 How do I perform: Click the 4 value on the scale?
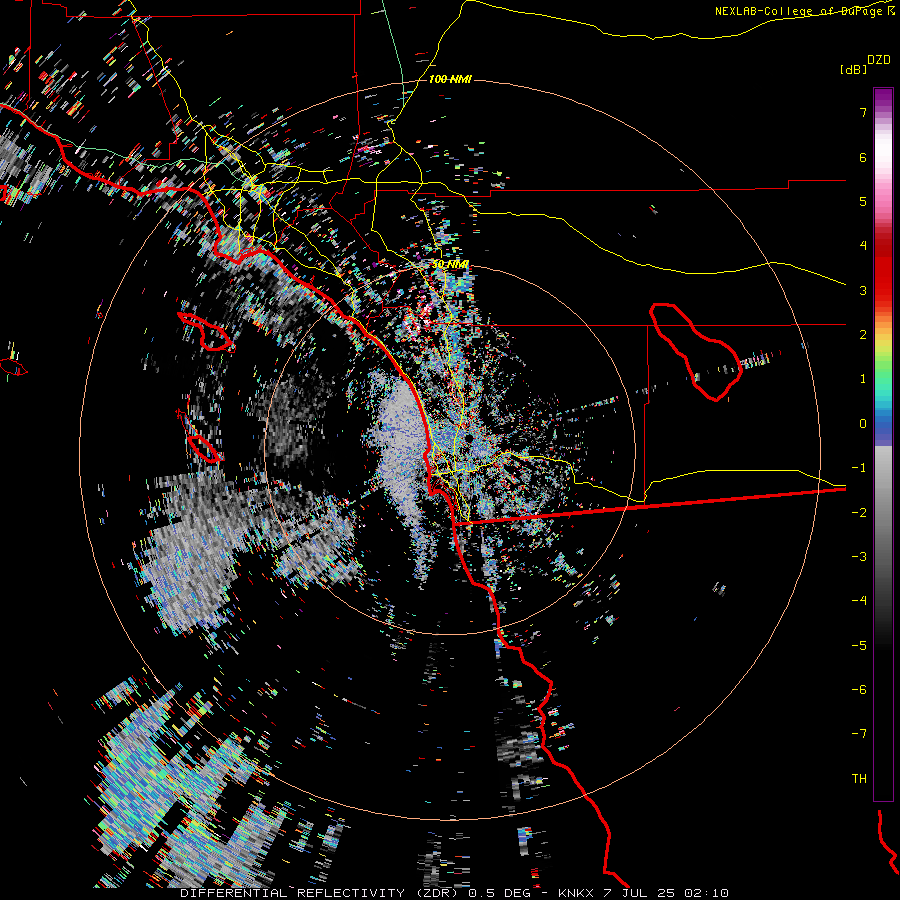tap(863, 246)
